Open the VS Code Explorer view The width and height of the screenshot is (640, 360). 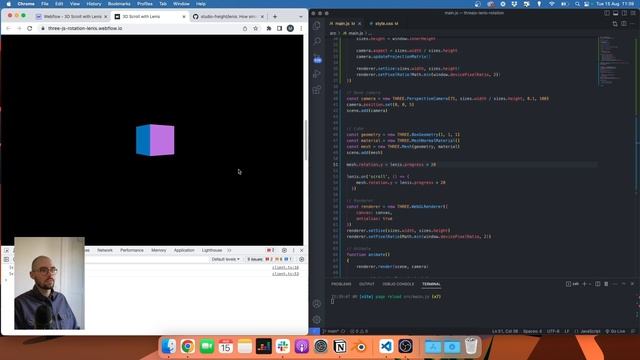click(x=317, y=26)
